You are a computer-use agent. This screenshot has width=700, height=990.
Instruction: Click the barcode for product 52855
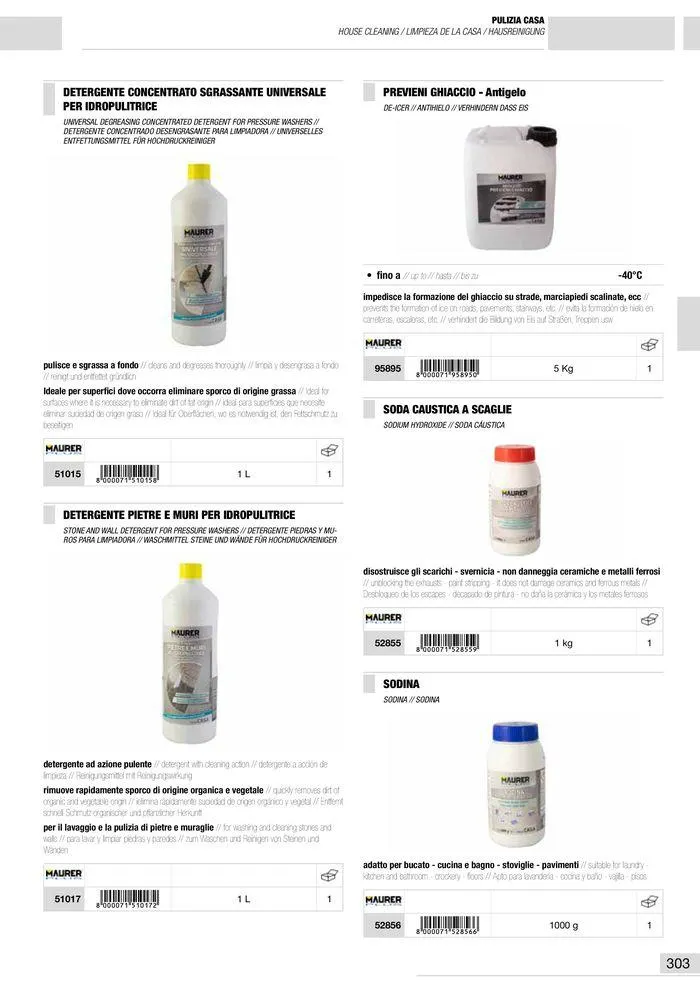[x=448, y=643]
